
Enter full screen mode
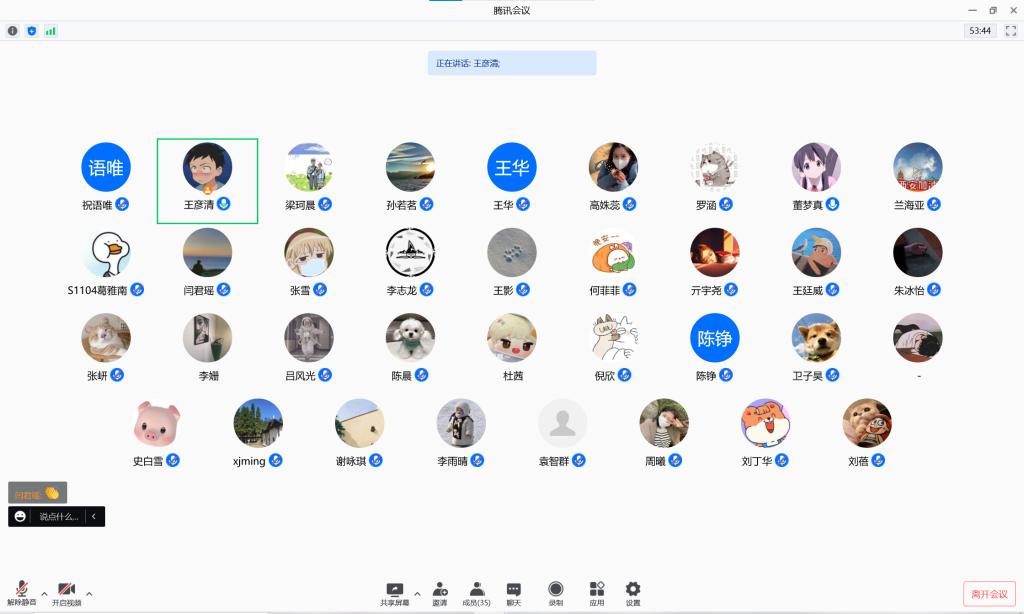tap(1010, 31)
